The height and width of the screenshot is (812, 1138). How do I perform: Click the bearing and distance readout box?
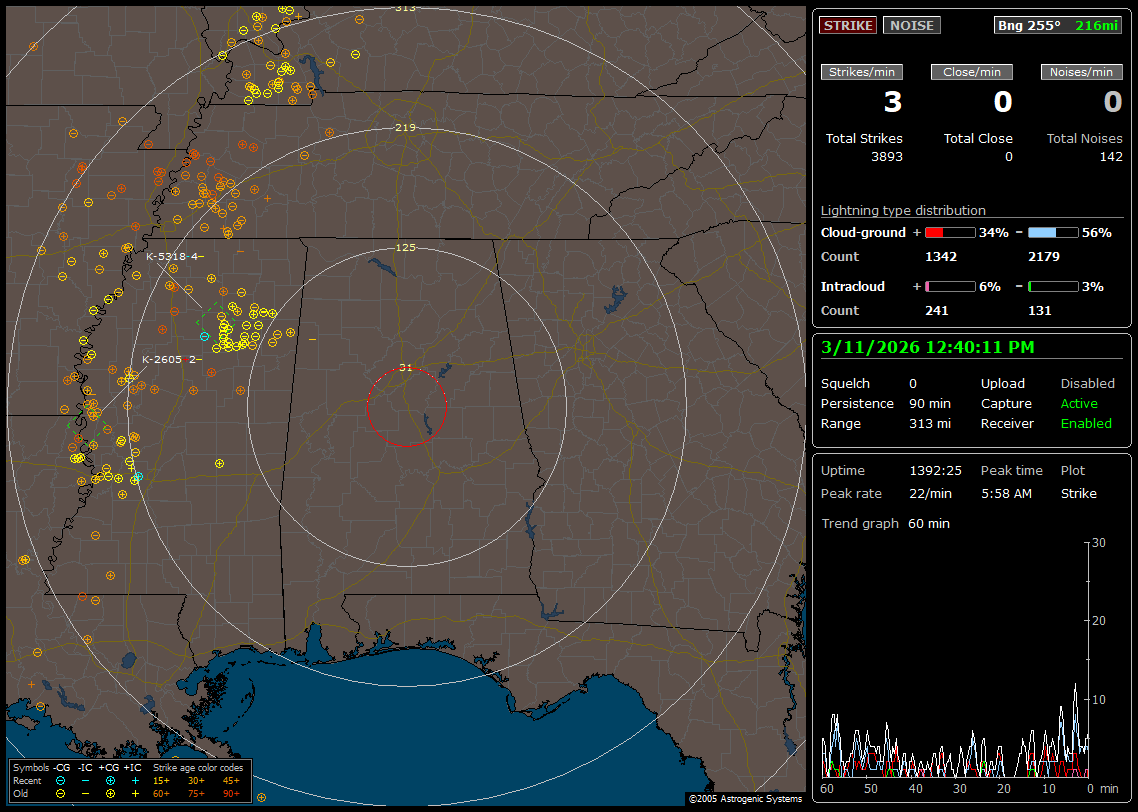[1058, 25]
